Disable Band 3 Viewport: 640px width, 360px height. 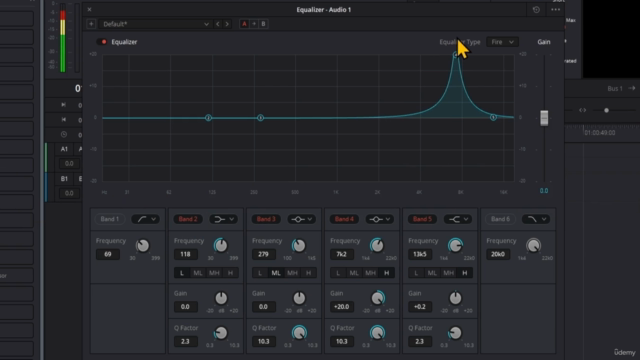[x=266, y=219]
